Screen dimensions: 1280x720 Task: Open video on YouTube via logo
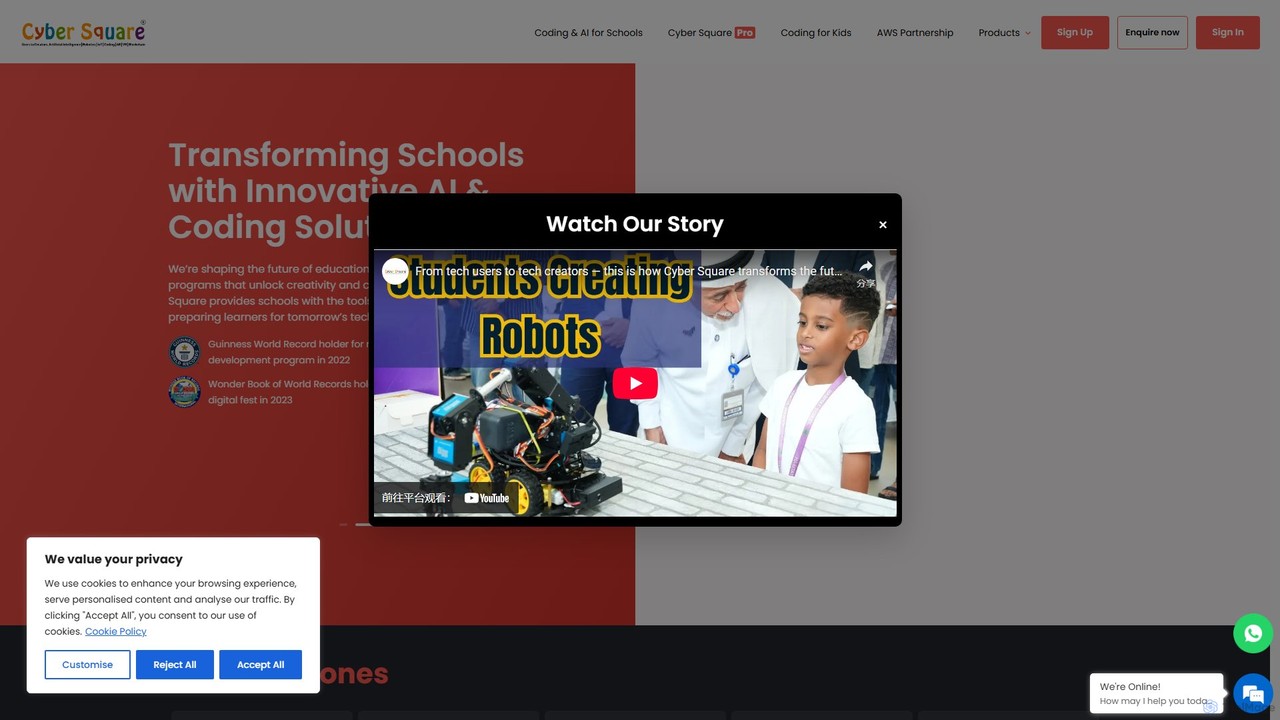487,498
